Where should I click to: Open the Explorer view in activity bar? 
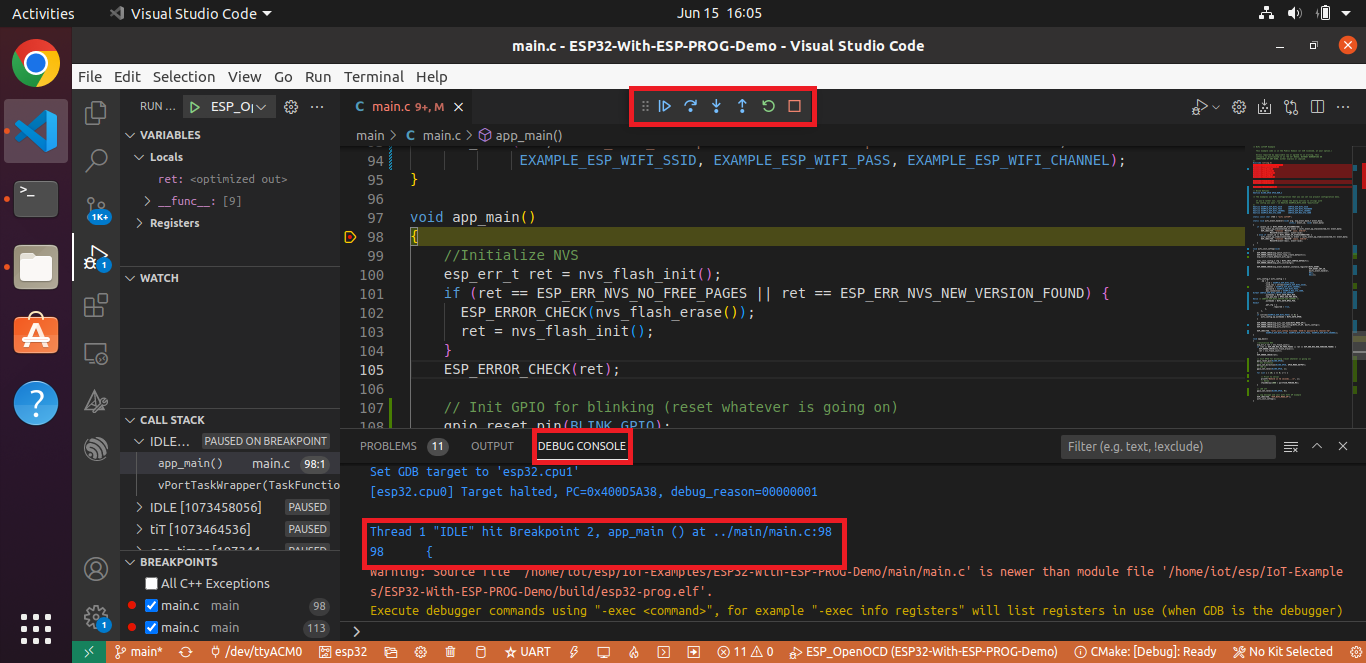tap(96, 112)
